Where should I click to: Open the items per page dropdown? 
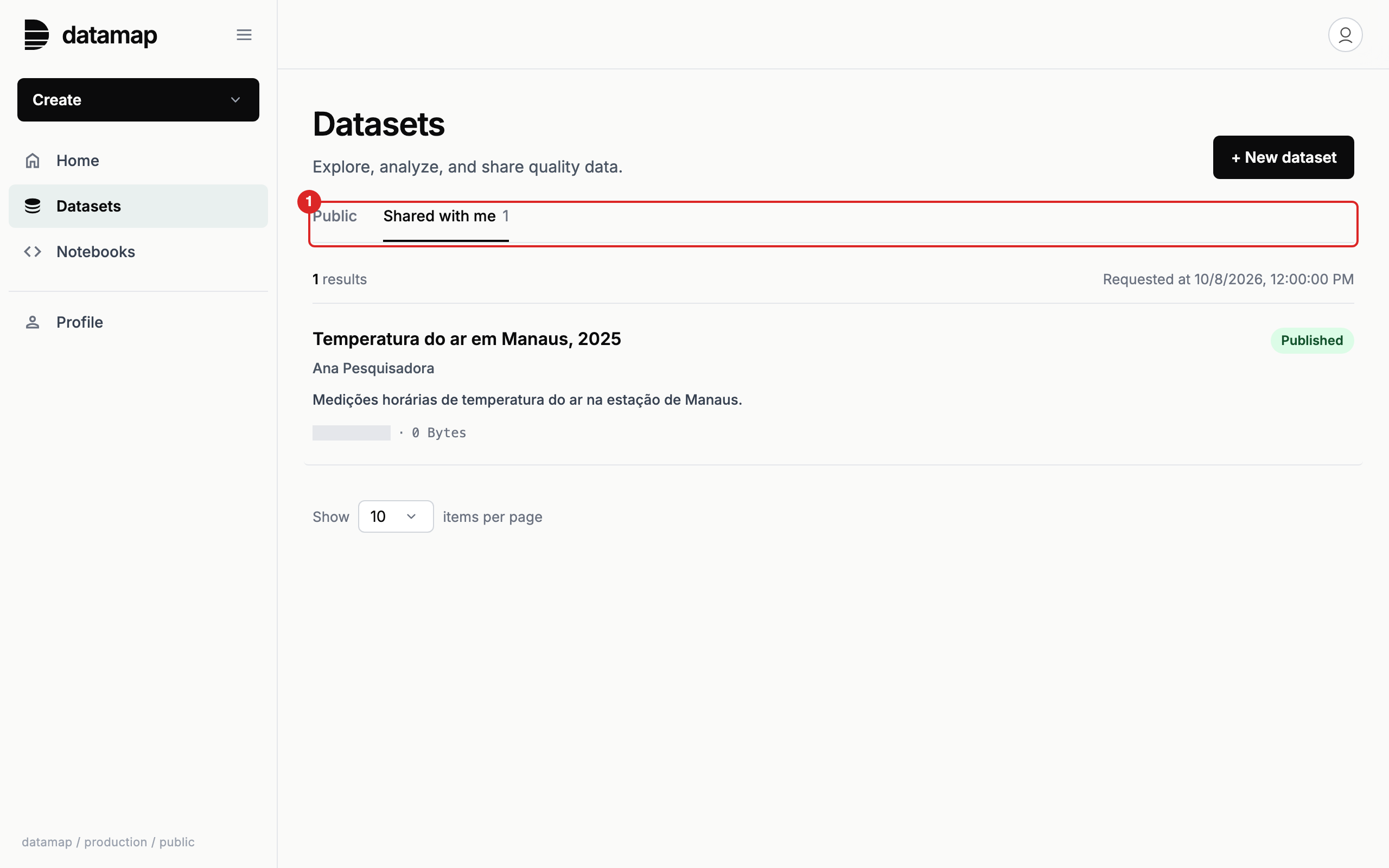[396, 516]
